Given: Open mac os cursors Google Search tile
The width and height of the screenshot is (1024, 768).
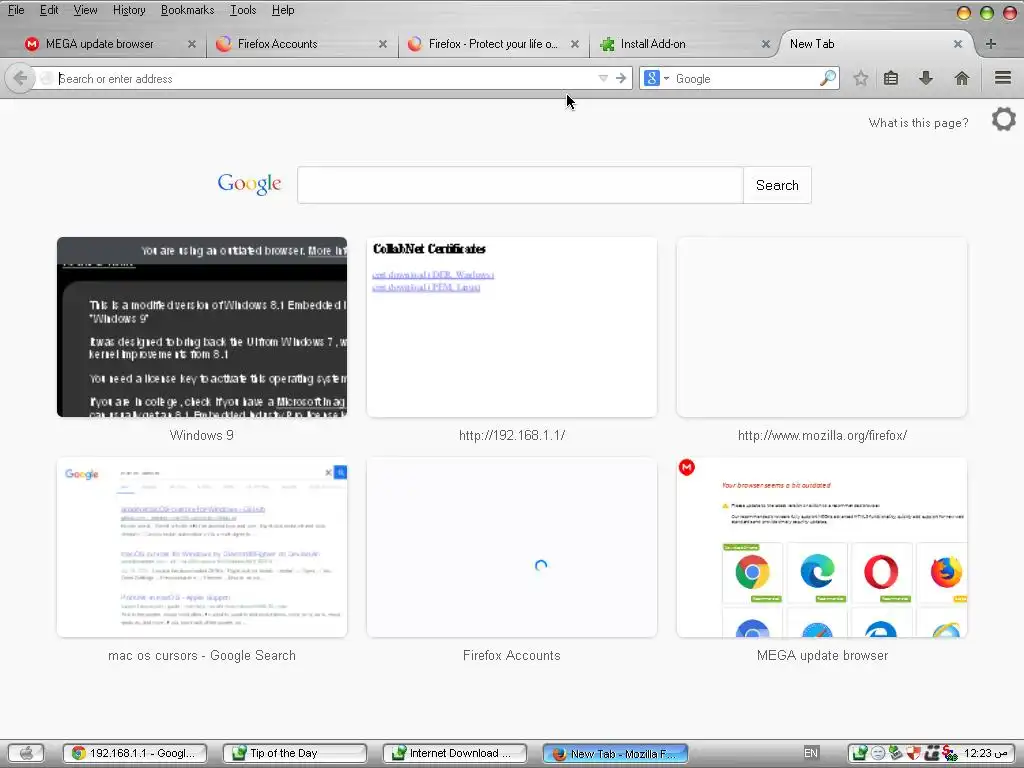Looking at the screenshot, I should [x=202, y=547].
